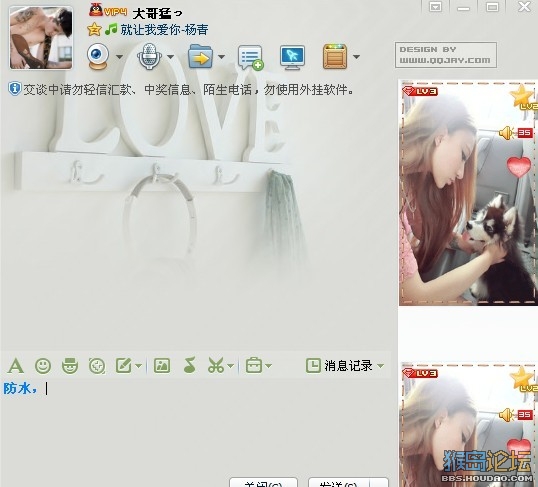This screenshot has width=538, height=487.
Task: Send a picture with the image icon
Action: click(x=162, y=366)
